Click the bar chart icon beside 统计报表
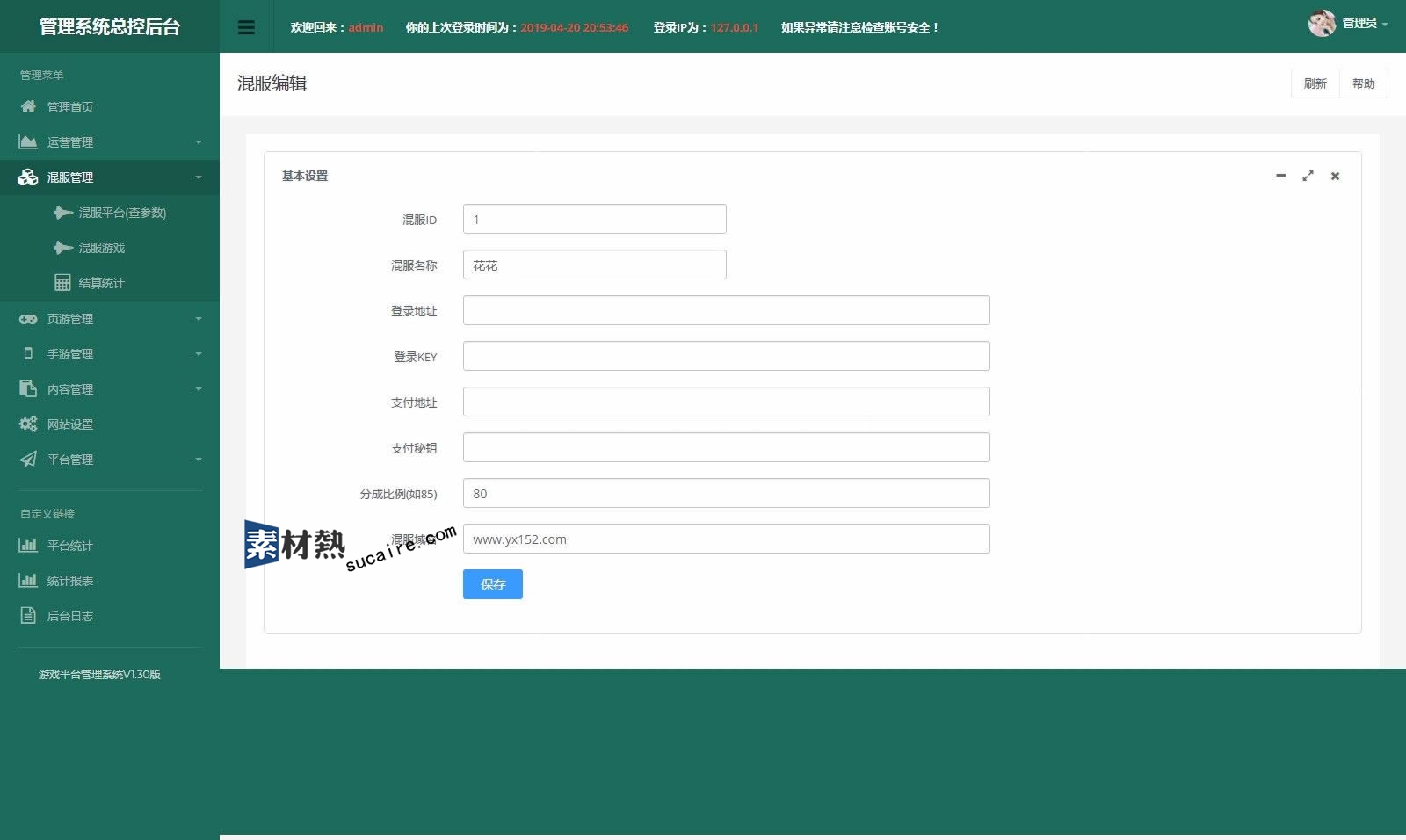 pos(28,581)
